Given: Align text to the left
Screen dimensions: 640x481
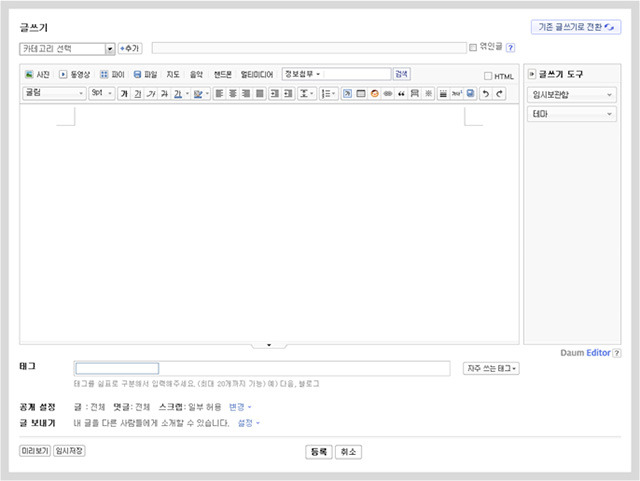Looking at the screenshot, I should (219, 94).
